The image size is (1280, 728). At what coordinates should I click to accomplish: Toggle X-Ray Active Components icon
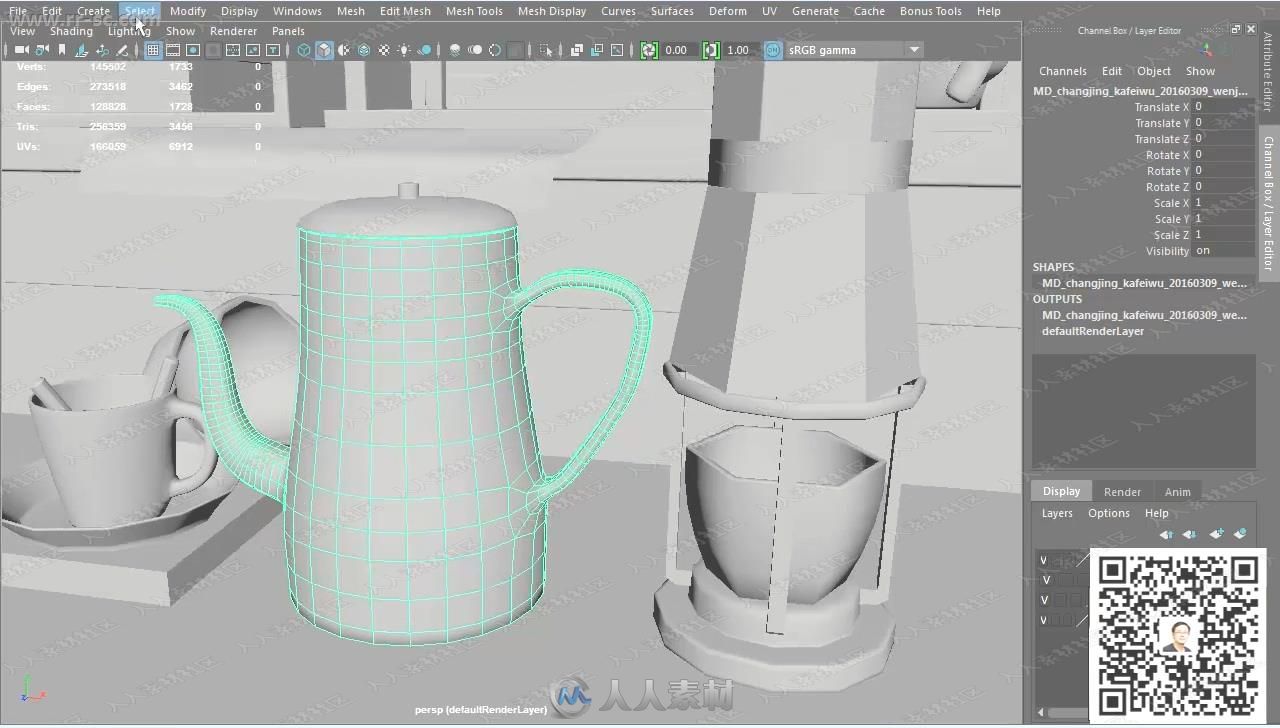[597, 50]
